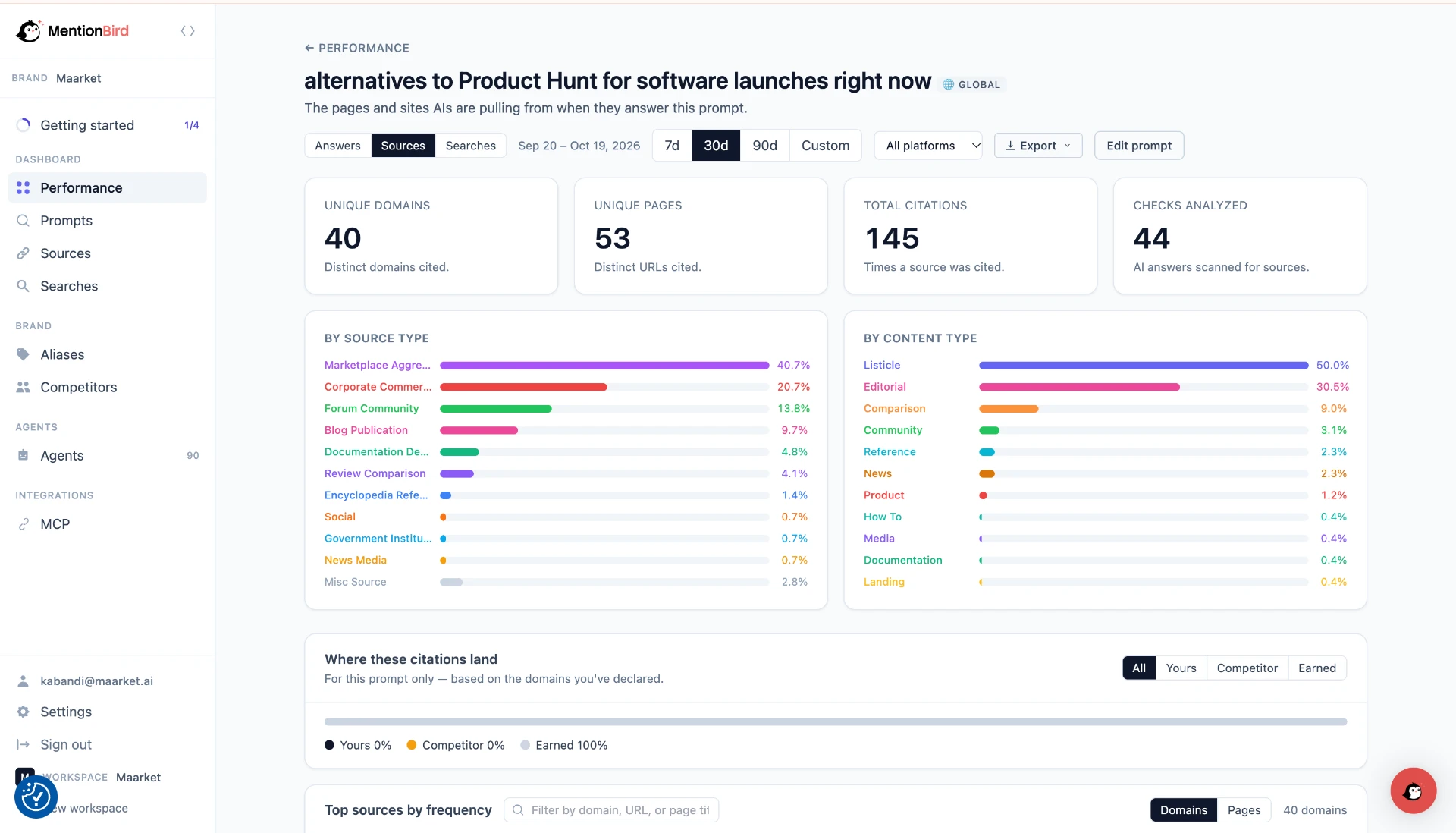Screen dimensions: 1456x833
Task: Open Performance in the sidebar
Action: 107,188
